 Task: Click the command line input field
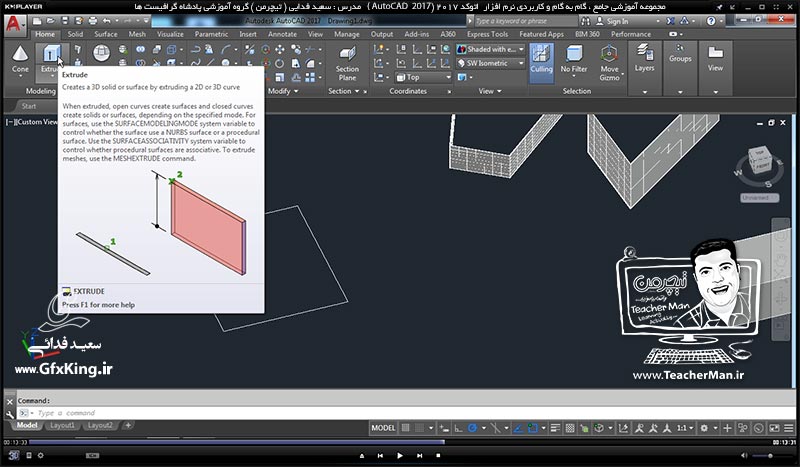406,413
